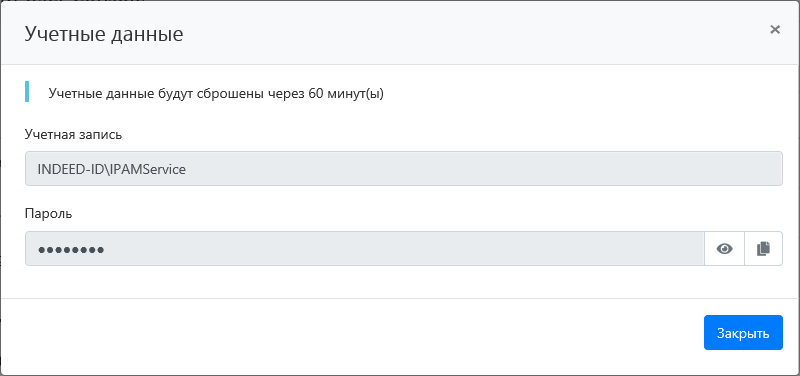The image size is (800, 376).
Task: Select the INDEED-ID\IPAMService text
Action: coord(112,169)
